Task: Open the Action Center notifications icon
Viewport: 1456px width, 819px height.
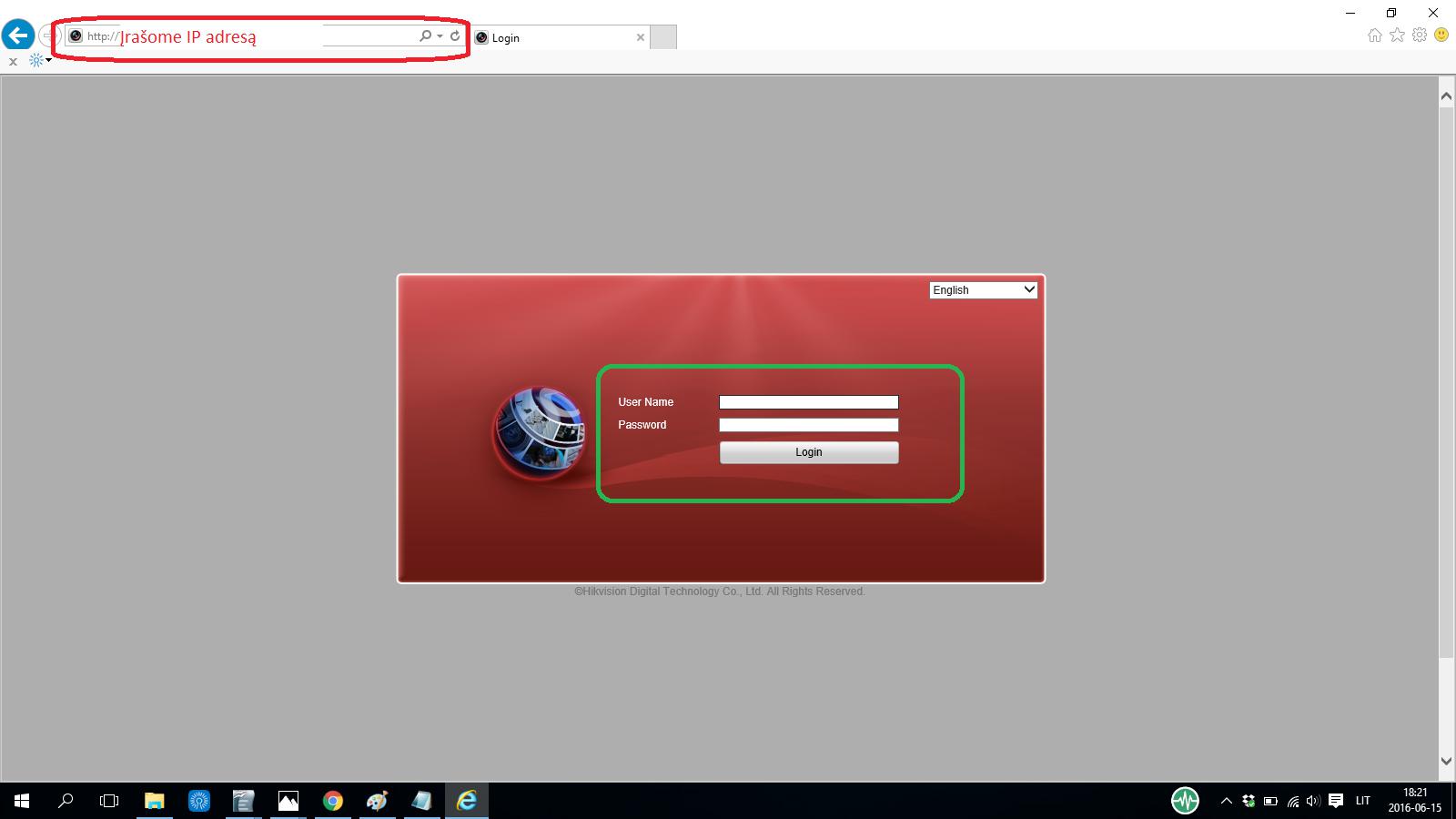Action: point(1336,801)
